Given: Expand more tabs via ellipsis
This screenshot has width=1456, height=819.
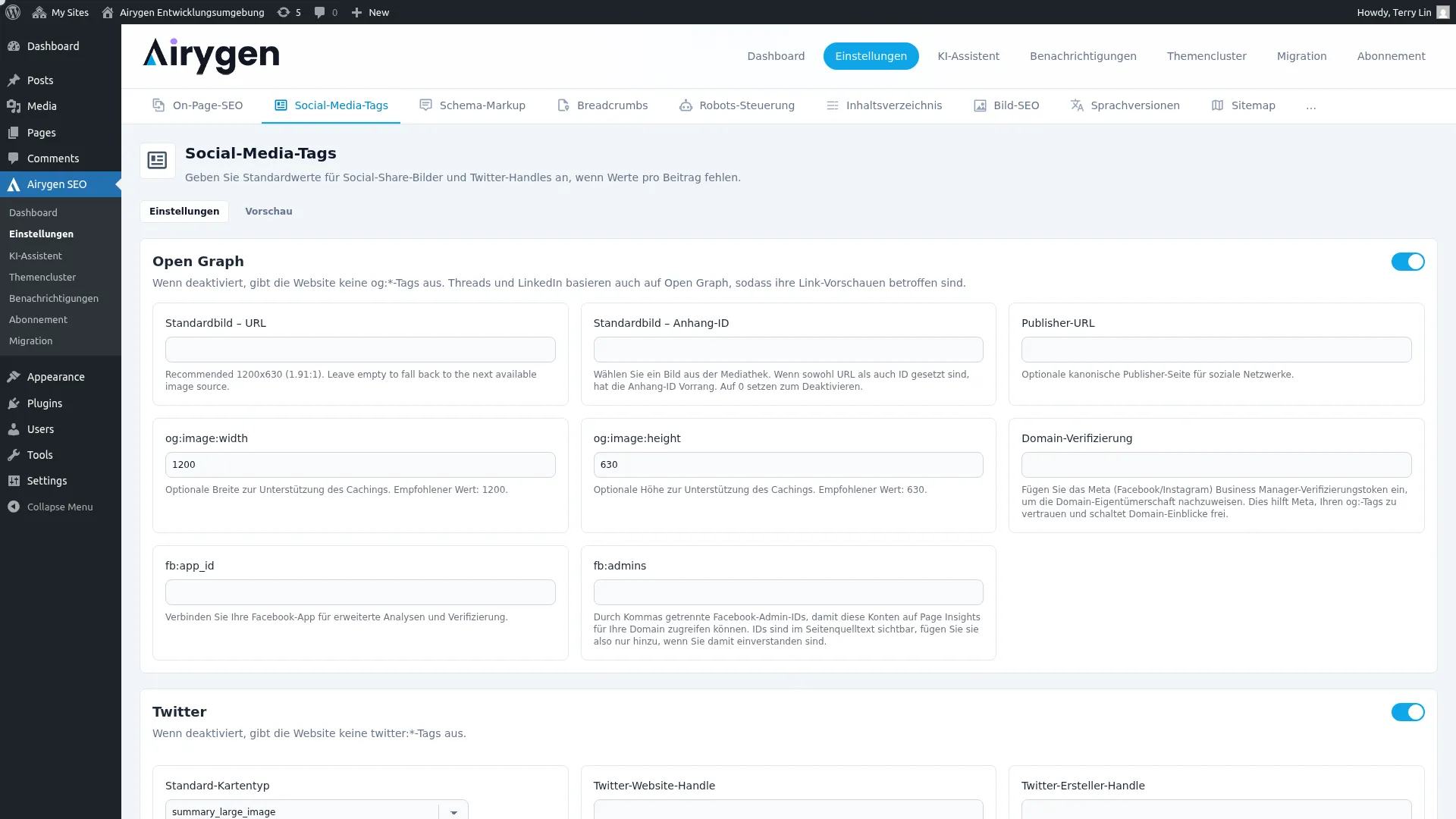Looking at the screenshot, I should pos(1311,106).
